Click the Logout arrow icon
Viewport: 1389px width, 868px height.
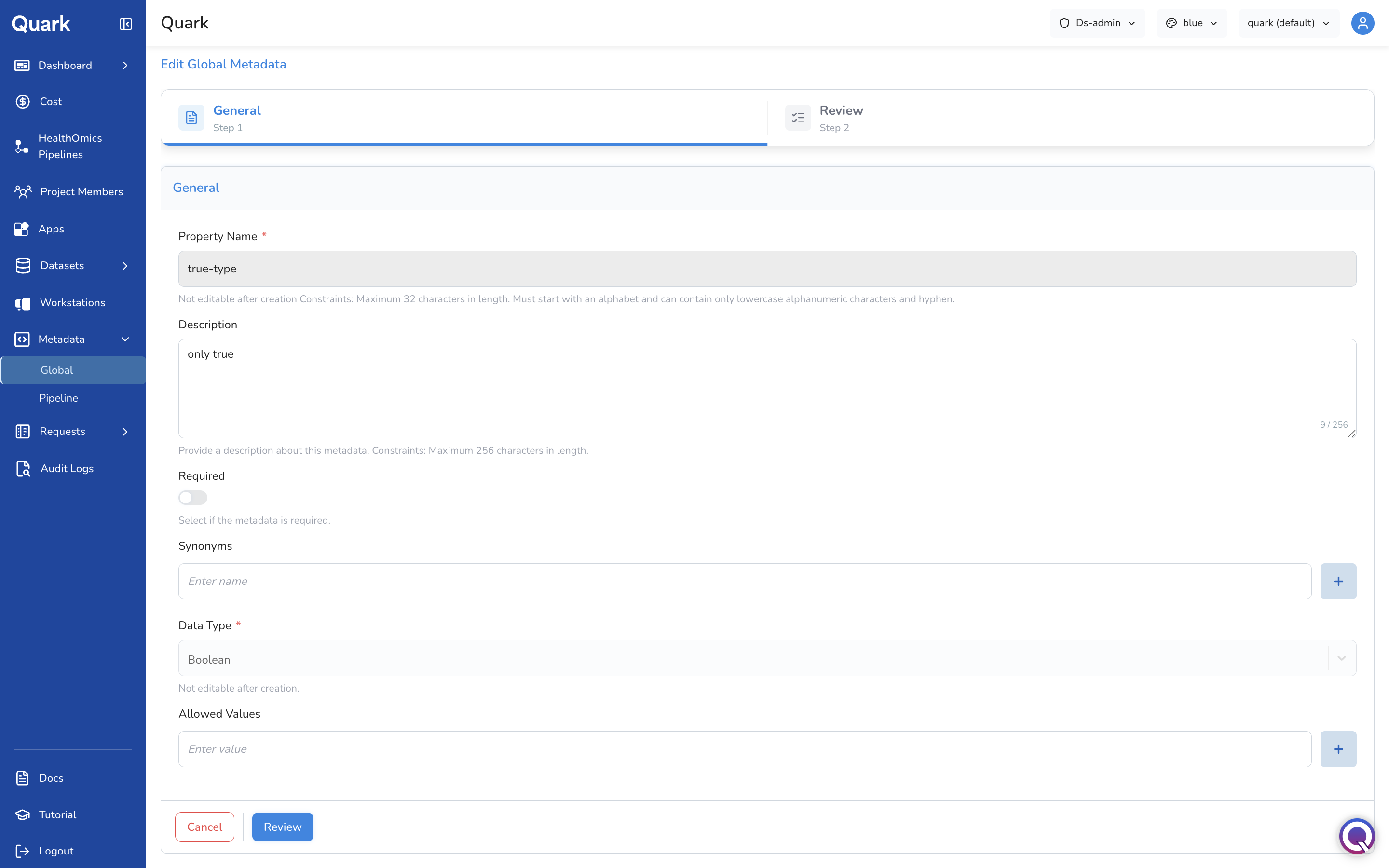coord(22,851)
